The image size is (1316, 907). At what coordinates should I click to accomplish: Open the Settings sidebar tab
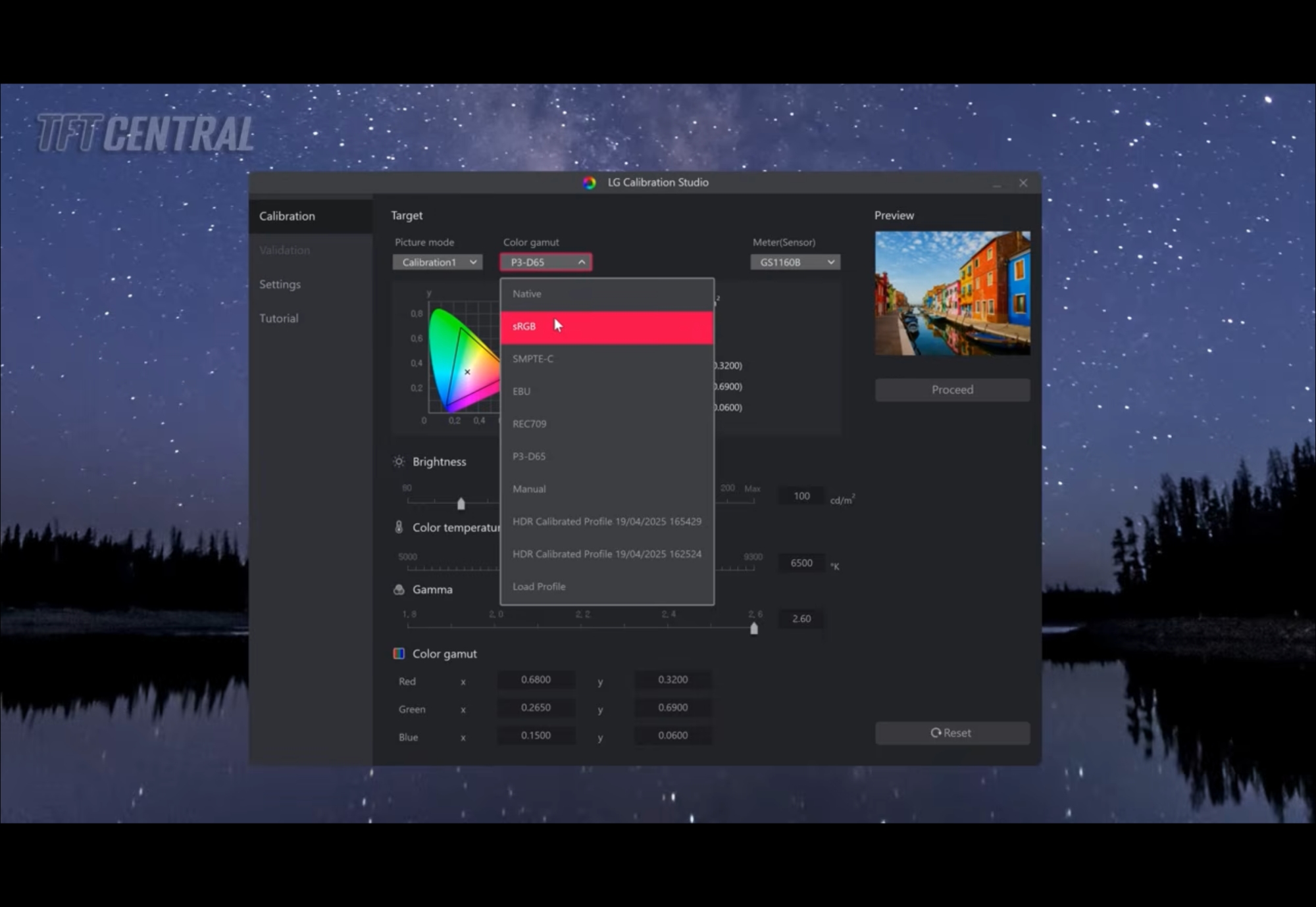(x=280, y=284)
